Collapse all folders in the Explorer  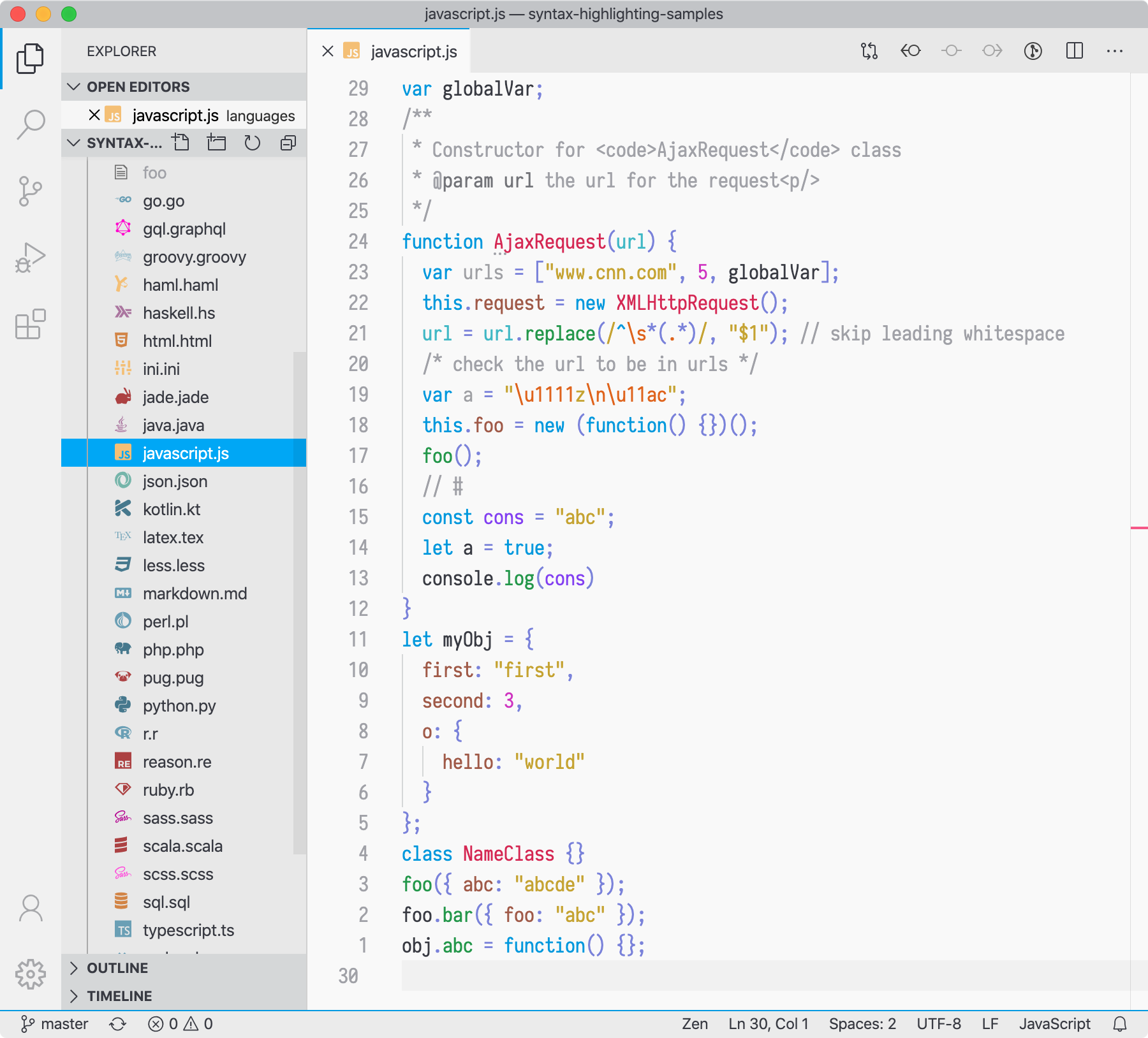point(288,143)
